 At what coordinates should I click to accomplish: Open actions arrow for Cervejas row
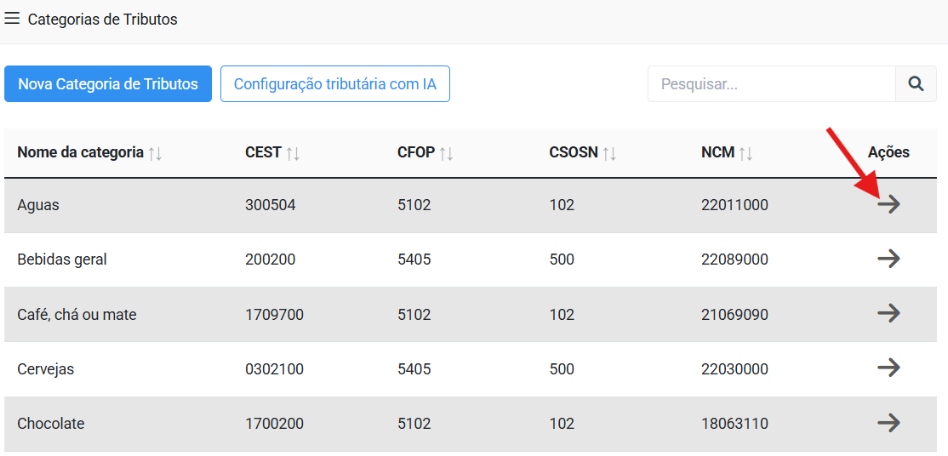(888, 368)
